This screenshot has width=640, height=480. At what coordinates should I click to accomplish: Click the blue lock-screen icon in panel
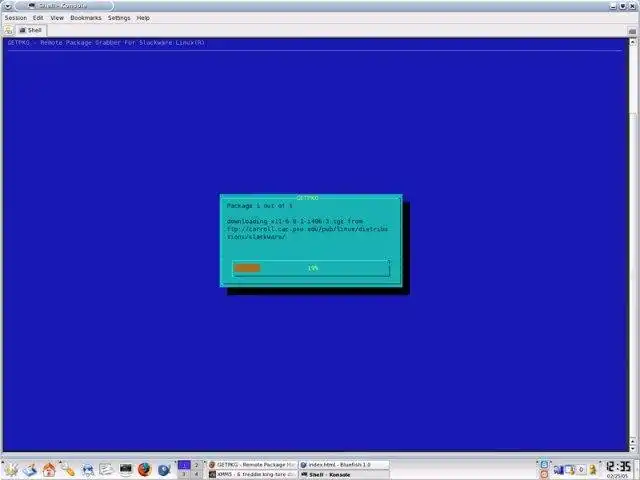click(x=544, y=465)
